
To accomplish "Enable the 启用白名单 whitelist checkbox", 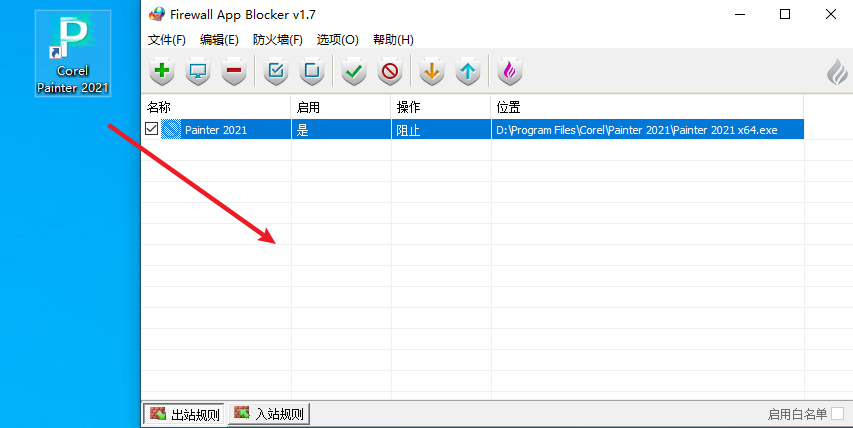I will point(838,414).
